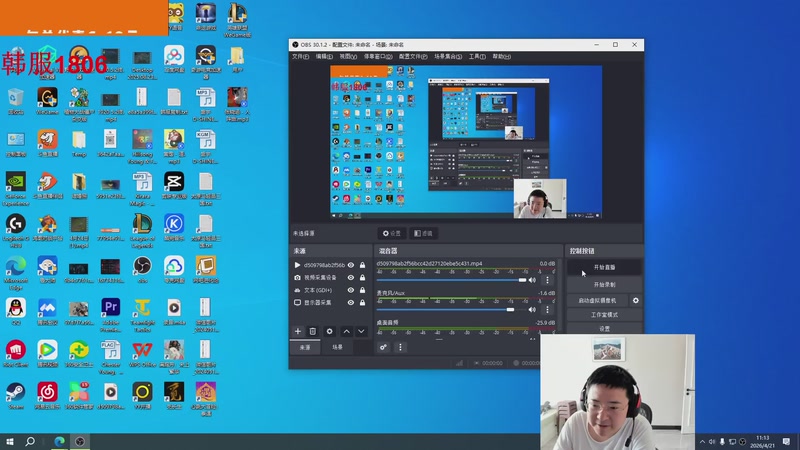Viewport: 800px width, 450px height.
Task: Switch to the 场景 (Scenes) tab
Action: click(x=338, y=347)
